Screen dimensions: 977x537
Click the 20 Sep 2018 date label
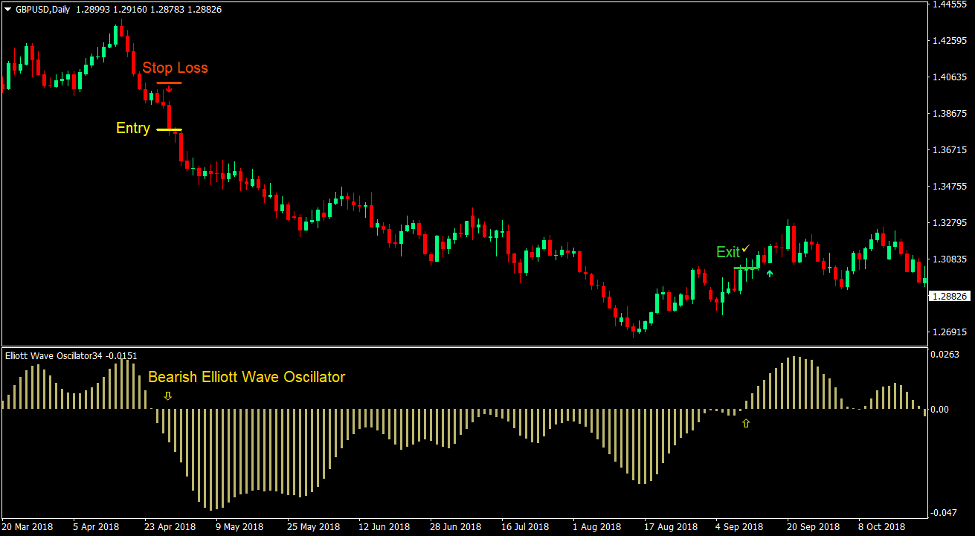point(813,526)
